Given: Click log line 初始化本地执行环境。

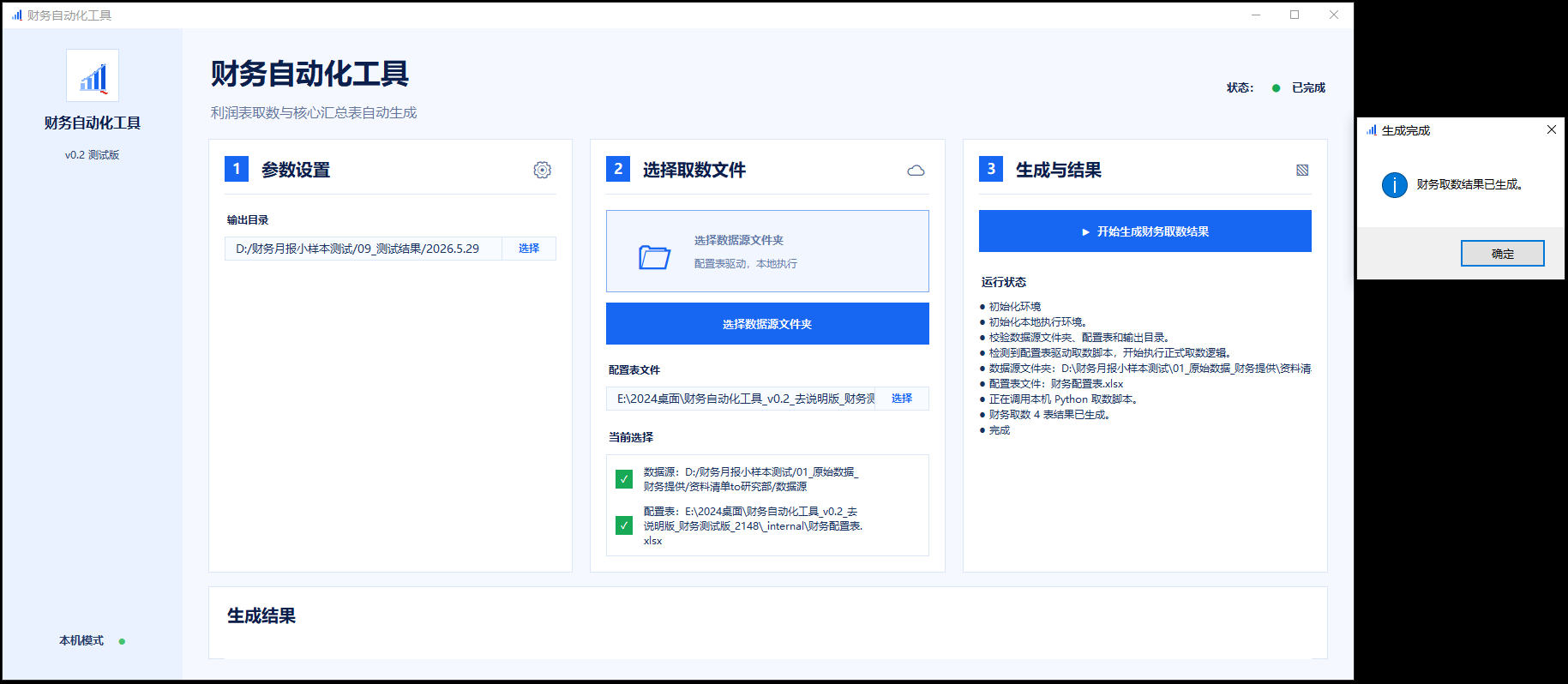Looking at the screenshot, I should [x=1040, y=322].
